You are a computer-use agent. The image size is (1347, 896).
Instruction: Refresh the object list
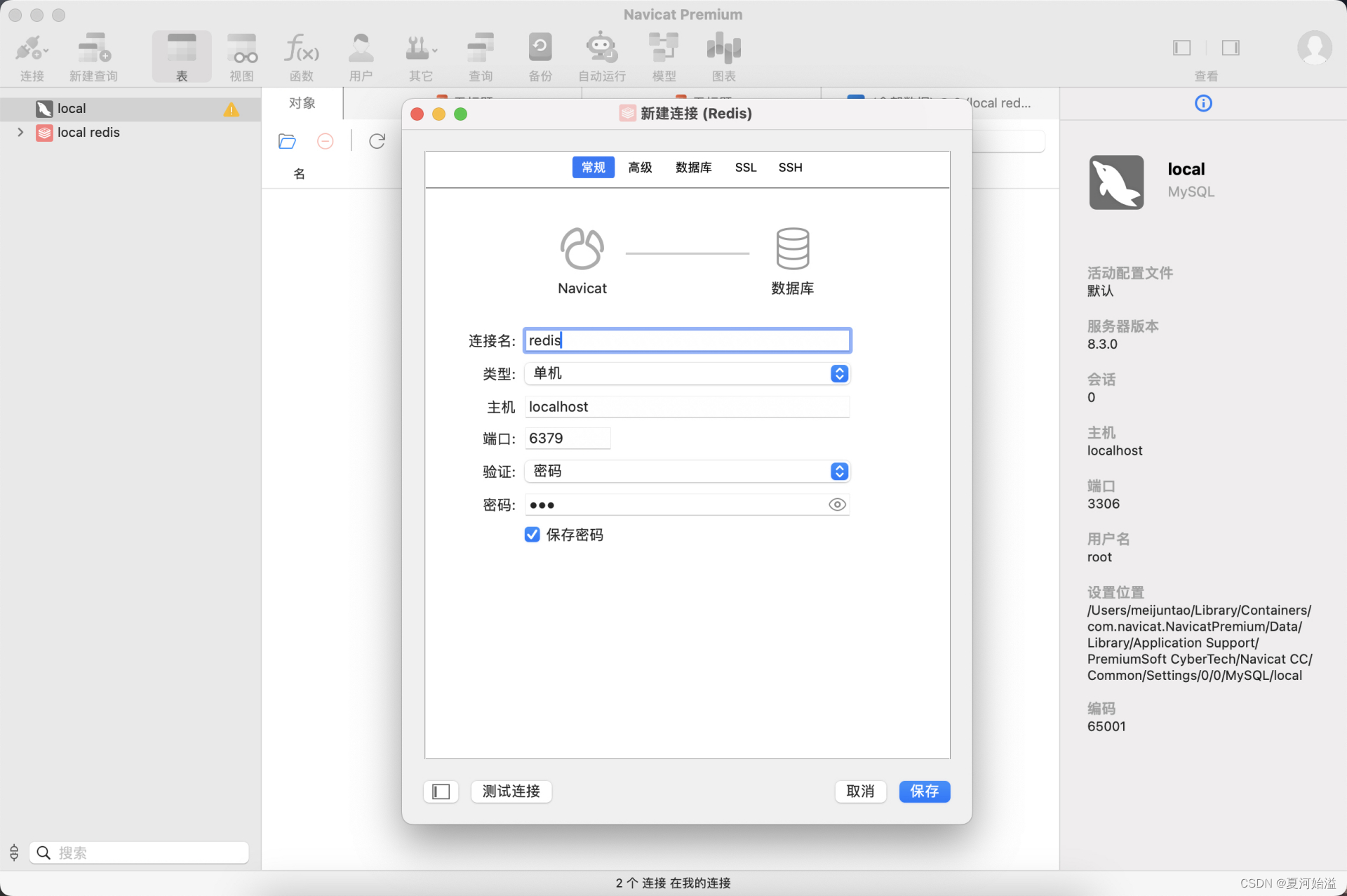(377, 141)
